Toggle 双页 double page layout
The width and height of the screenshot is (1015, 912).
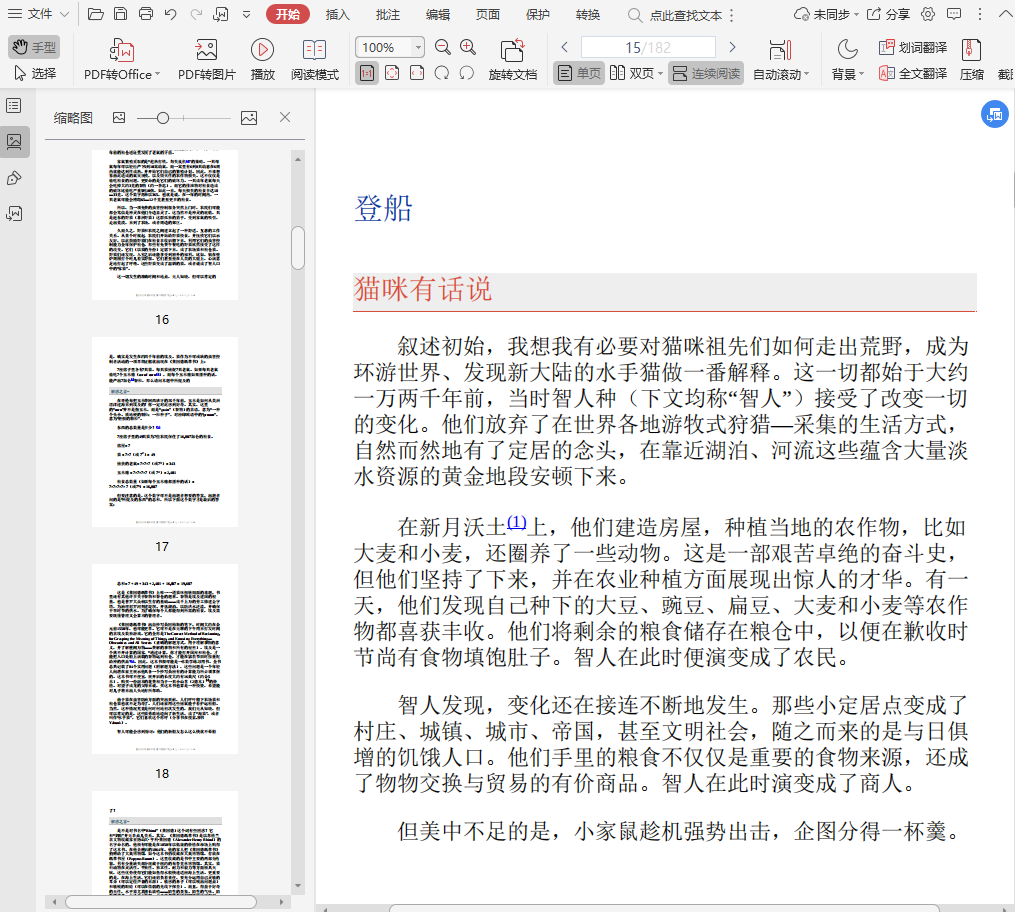point(632,73)
